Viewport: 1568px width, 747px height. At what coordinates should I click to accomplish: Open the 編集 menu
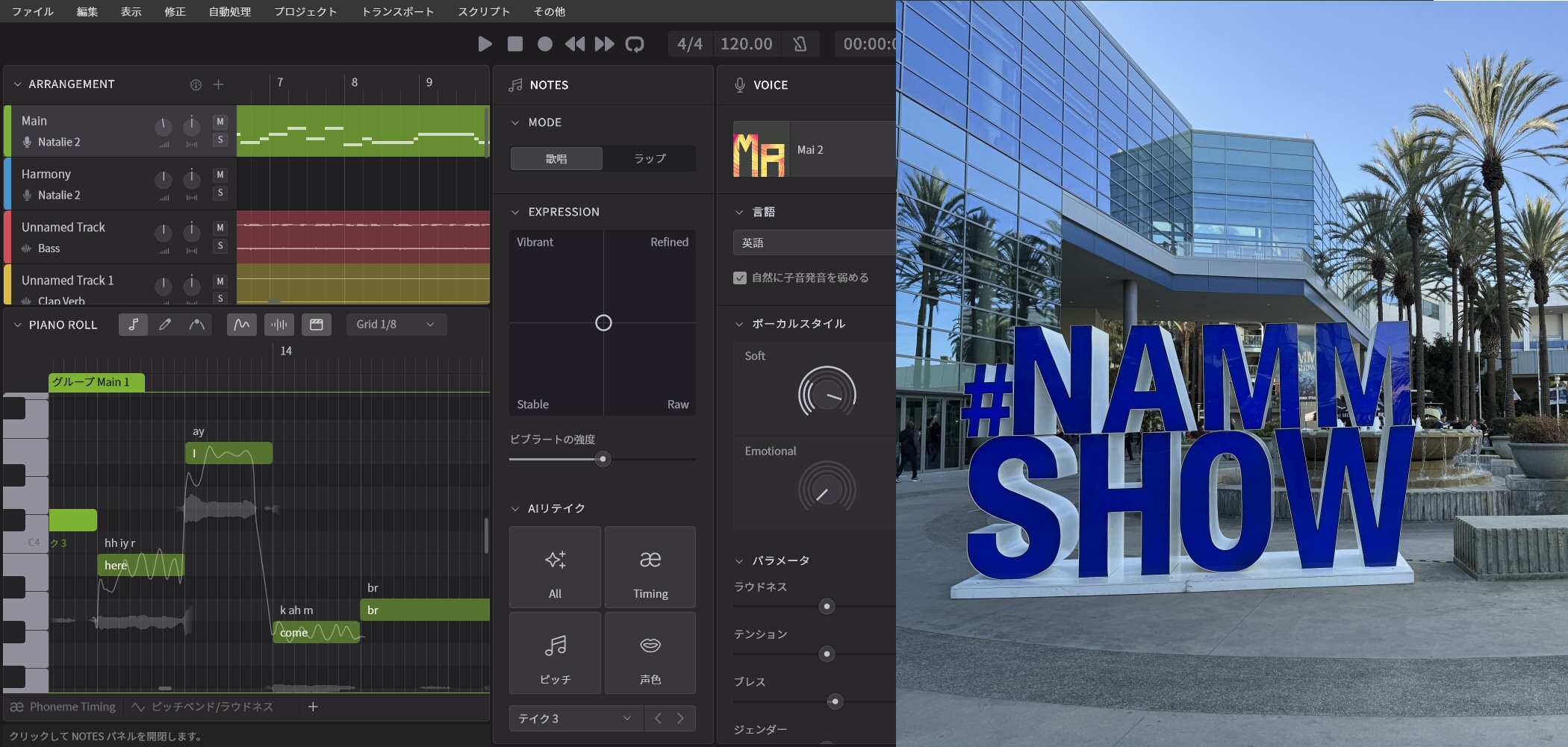coord(87,11)
